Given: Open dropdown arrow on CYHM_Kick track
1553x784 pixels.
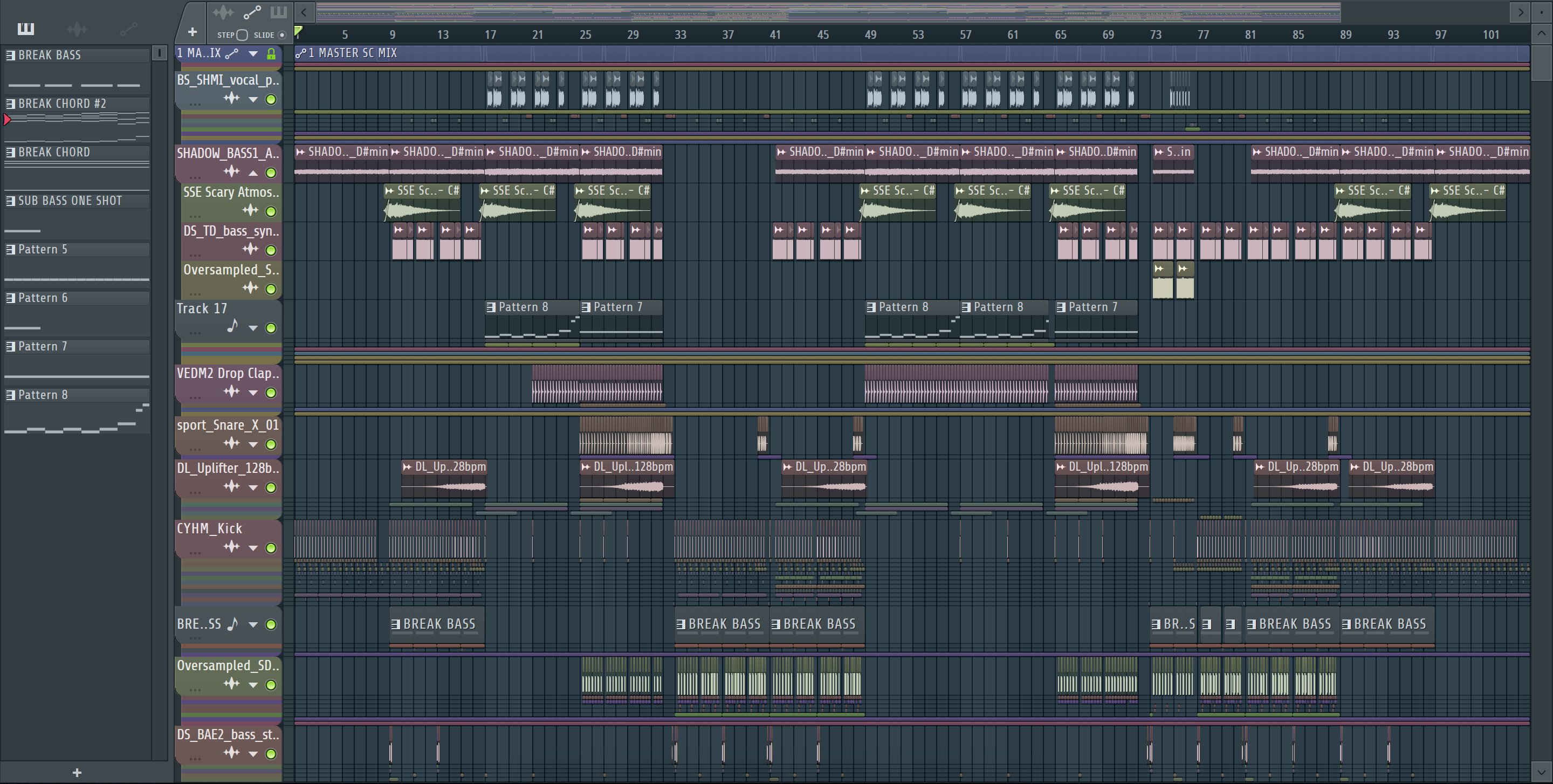Looking at the screenshot, I should [x=253, y=548].
